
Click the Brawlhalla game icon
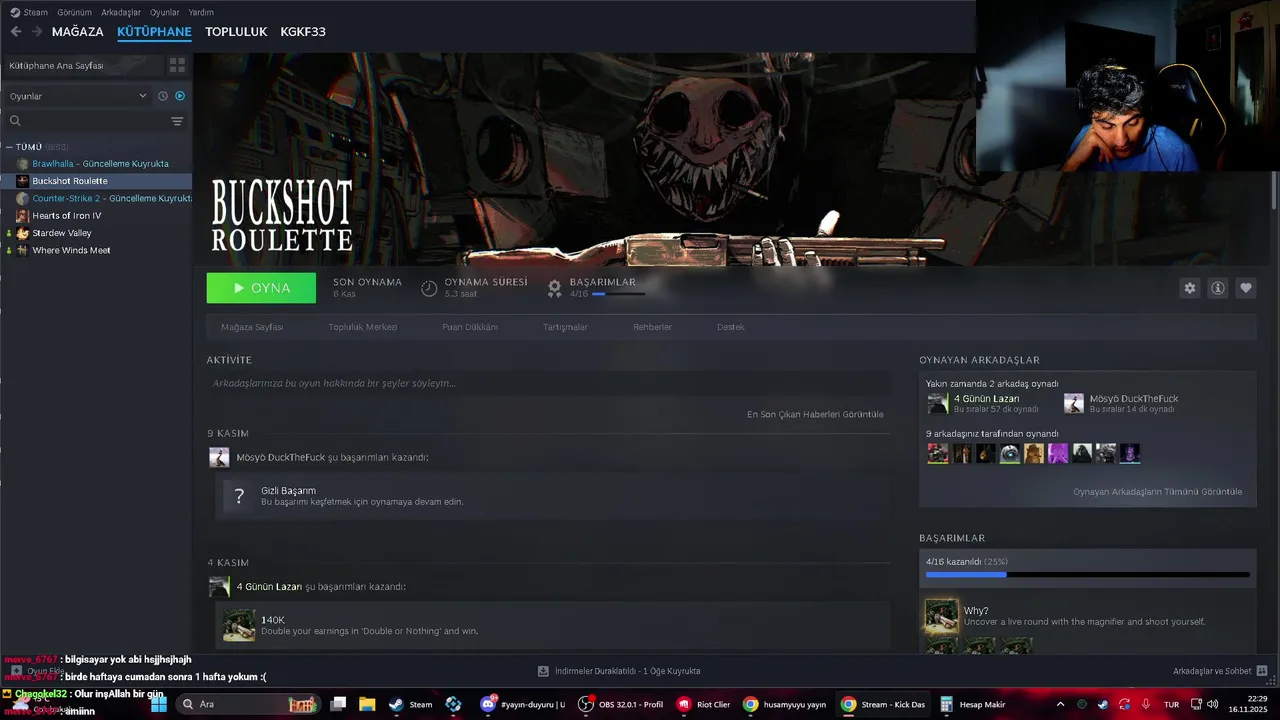pos(22,163)
